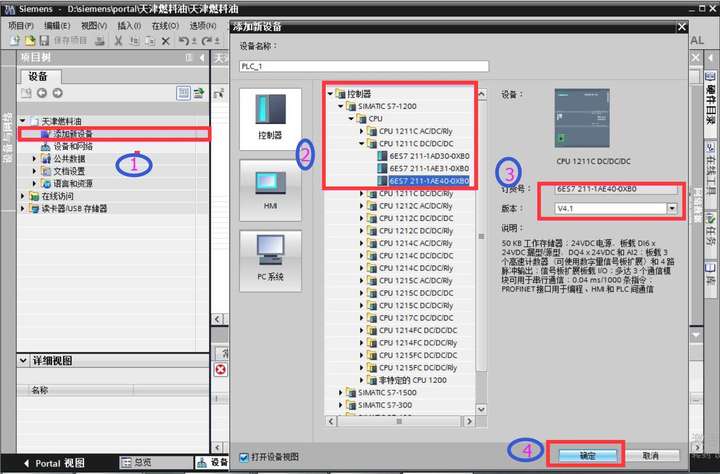Click the 订货号 order number field
The height and width of the screenshot is (474, 720).
tap(616, 188)
